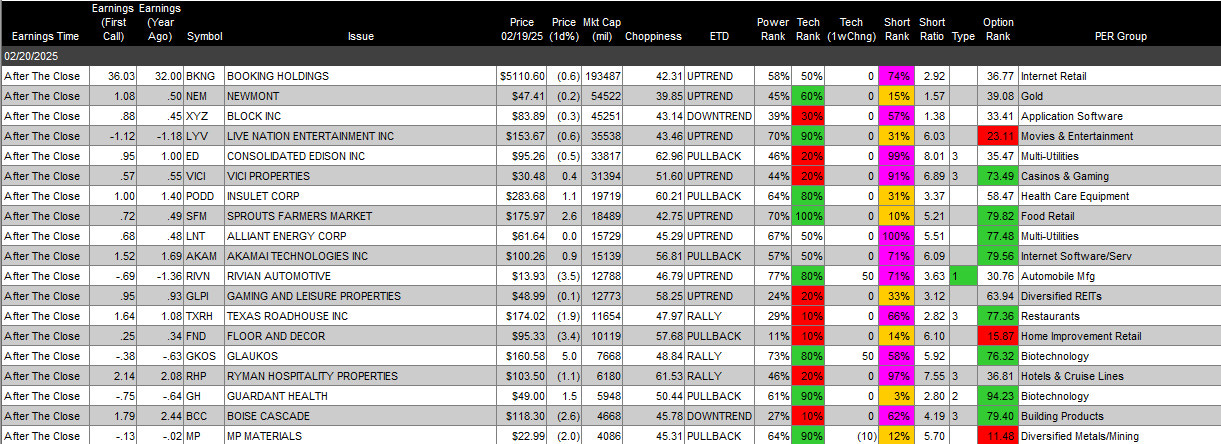Viewport: 1221px width, 444px height.
Task: Click the 77% power rank for RIVN
Action: (773, 276)
